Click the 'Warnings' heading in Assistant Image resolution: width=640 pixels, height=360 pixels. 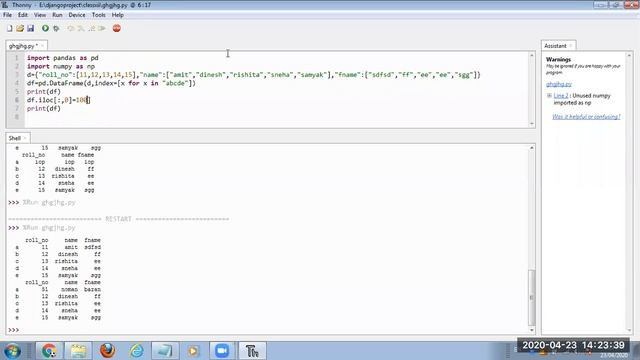[x=558, y=60]
